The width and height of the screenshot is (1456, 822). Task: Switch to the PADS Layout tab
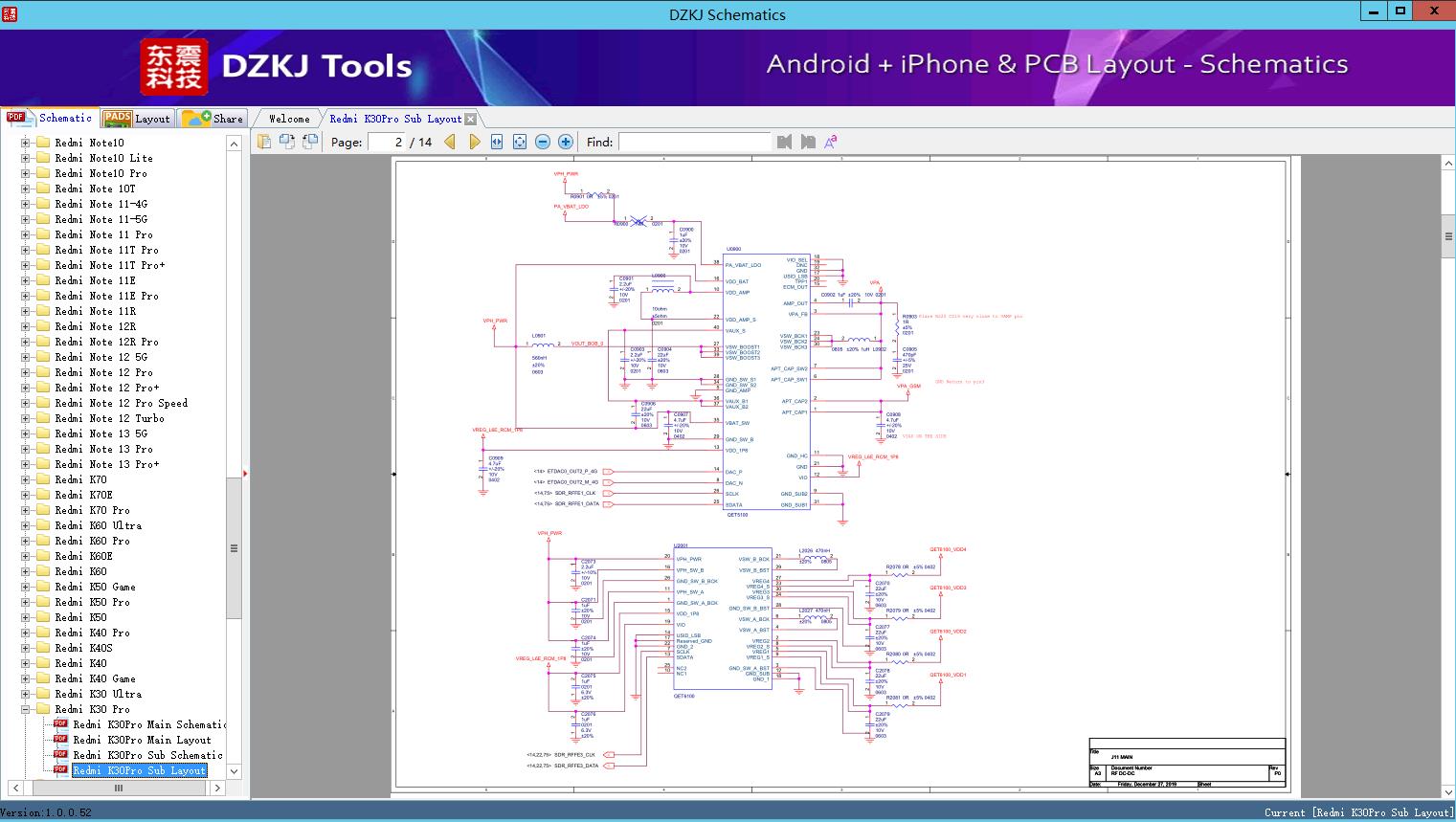137,119
